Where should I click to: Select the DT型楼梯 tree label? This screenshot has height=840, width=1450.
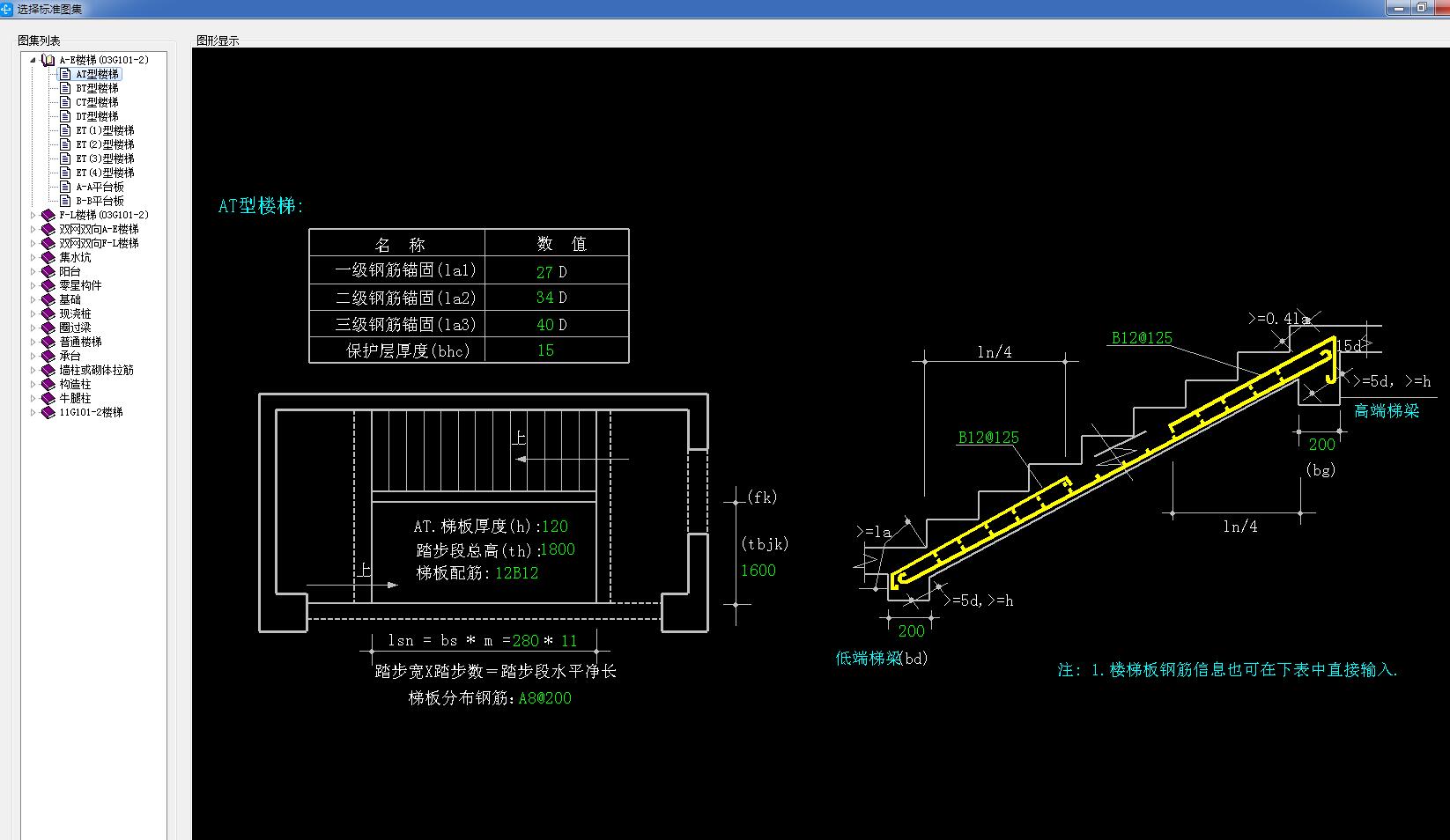(x=97, y=116)
